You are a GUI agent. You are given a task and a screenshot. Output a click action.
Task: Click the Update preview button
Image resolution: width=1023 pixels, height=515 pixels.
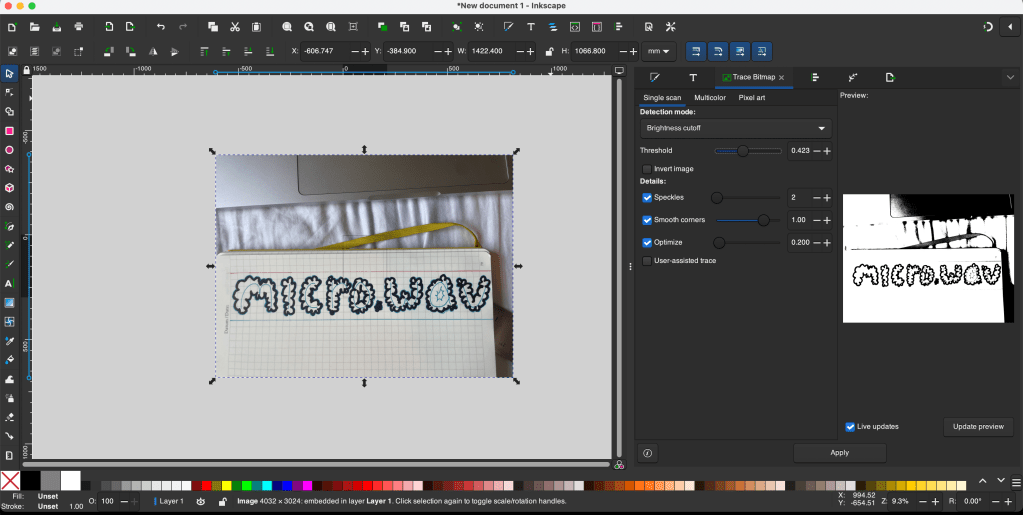pyautogui.click(x=977, y=427)
